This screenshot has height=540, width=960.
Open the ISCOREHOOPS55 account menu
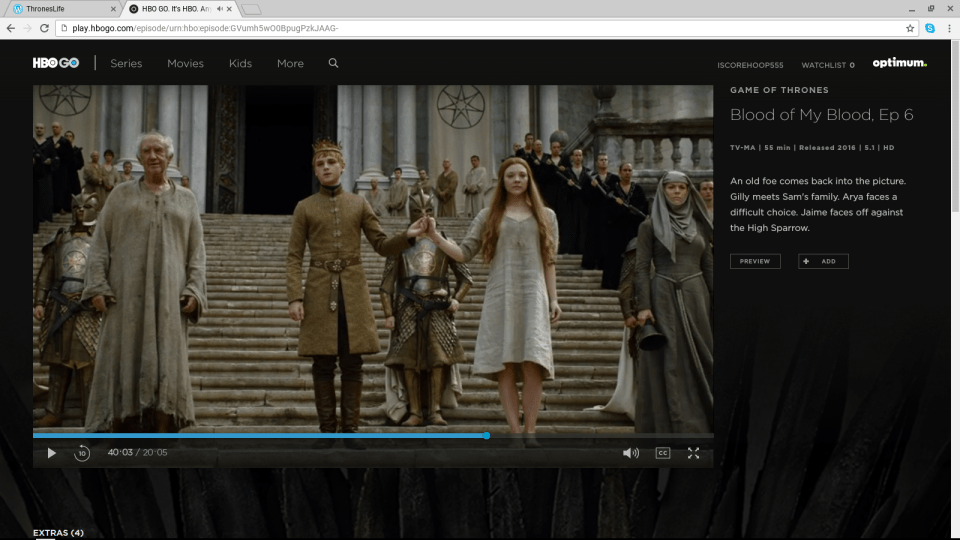point(750,65)
